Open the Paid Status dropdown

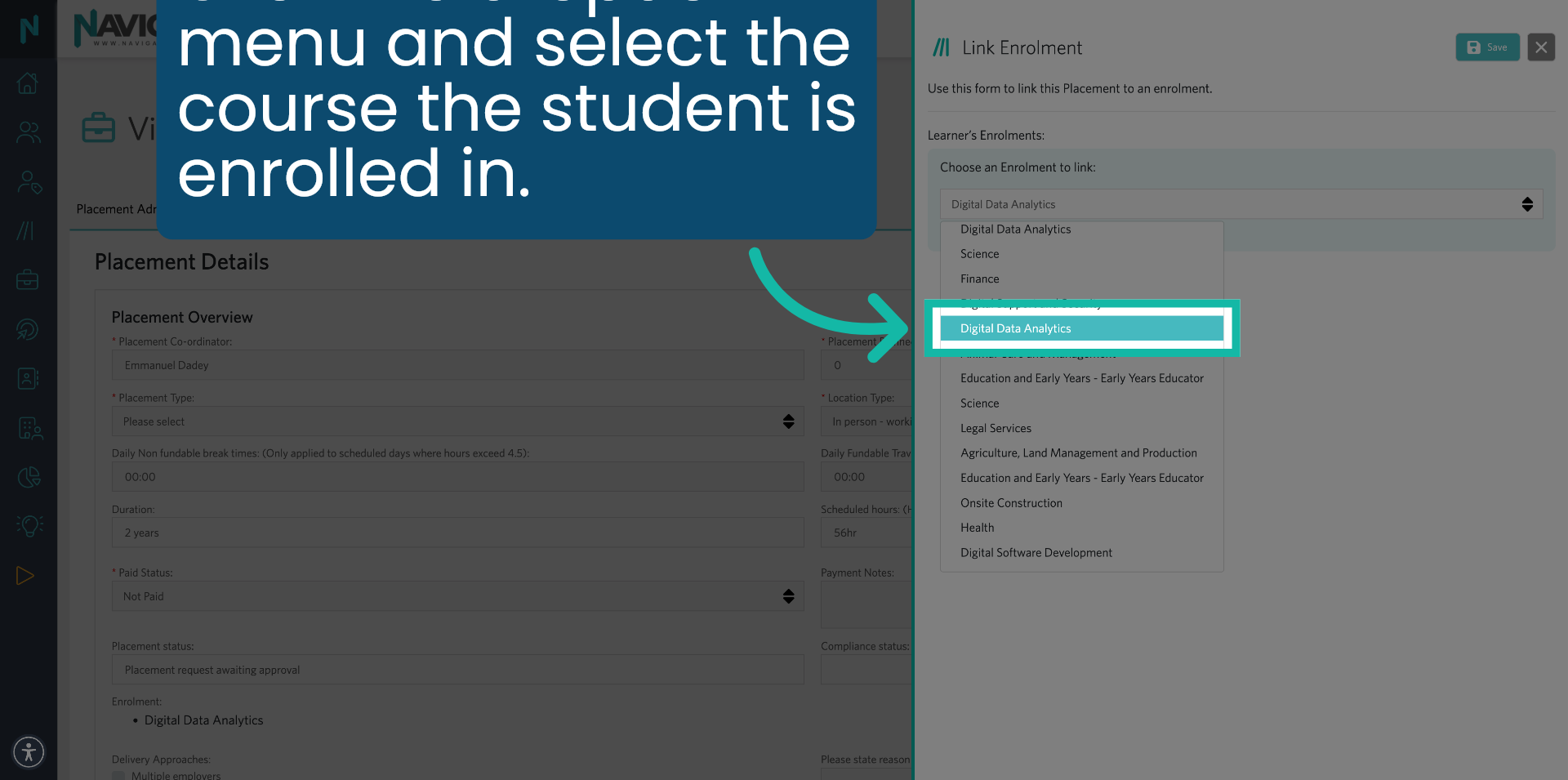(x=457, y=595)
